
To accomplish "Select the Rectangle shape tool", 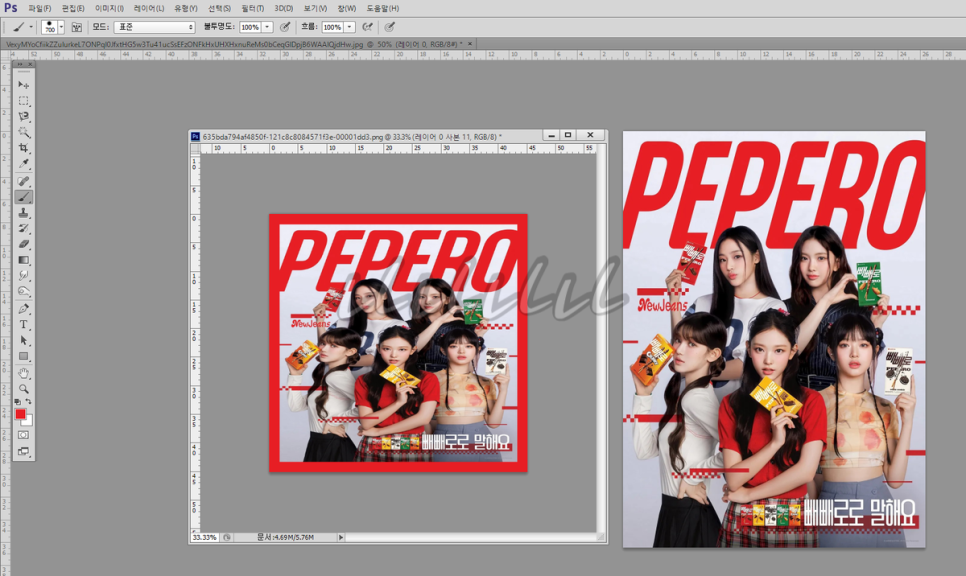I will (x=23, y=356).
